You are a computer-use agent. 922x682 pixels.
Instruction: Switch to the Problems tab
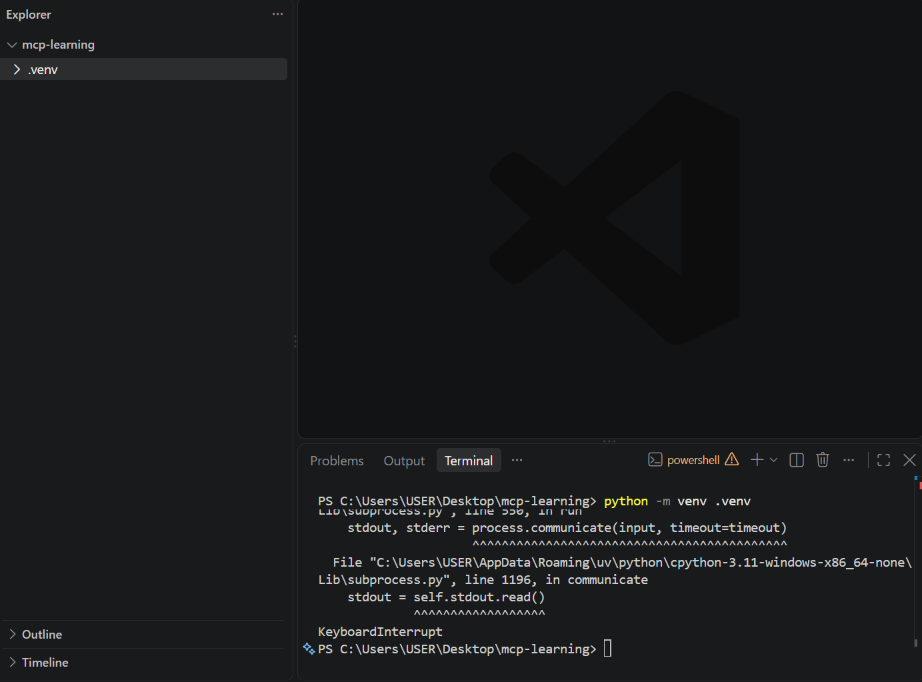click(337, 460)
